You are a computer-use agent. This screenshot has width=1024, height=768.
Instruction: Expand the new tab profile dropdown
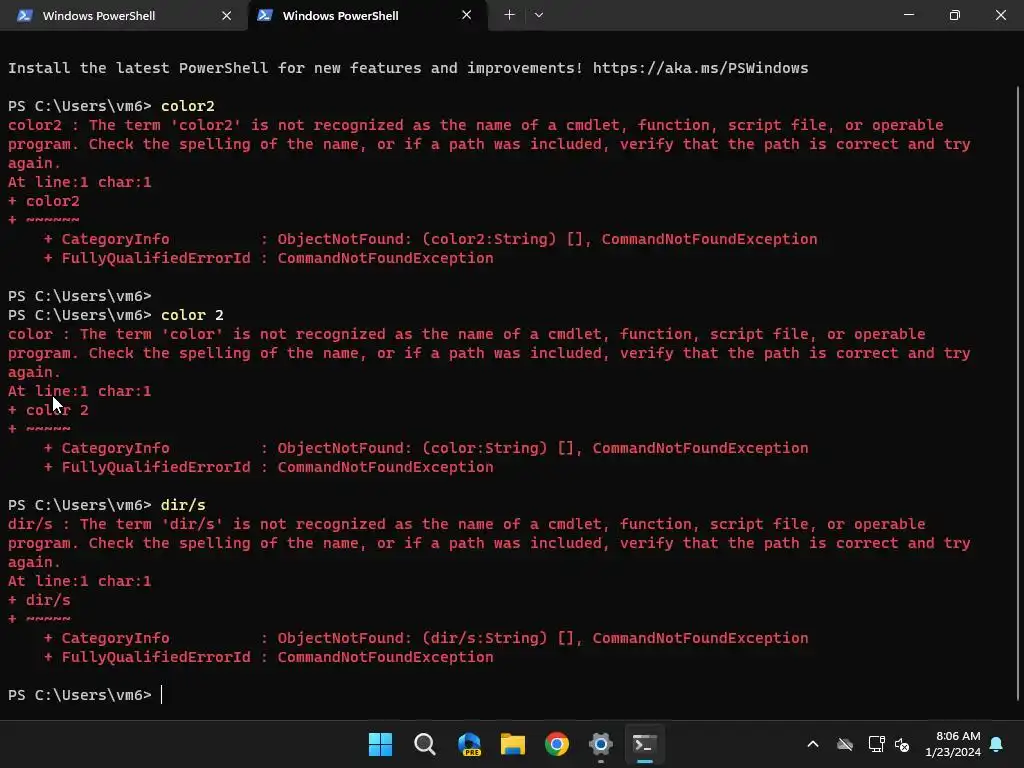click(x=539, y=15)
